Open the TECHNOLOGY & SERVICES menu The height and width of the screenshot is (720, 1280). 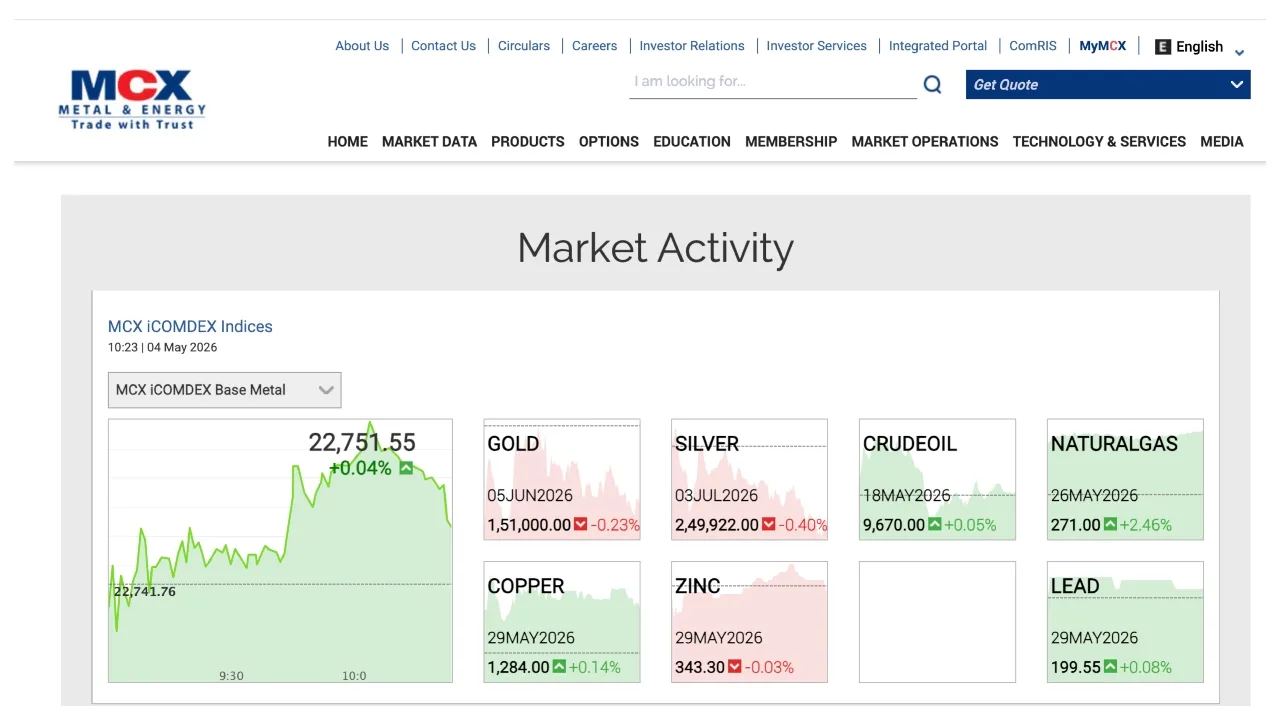click(1099, 142)
